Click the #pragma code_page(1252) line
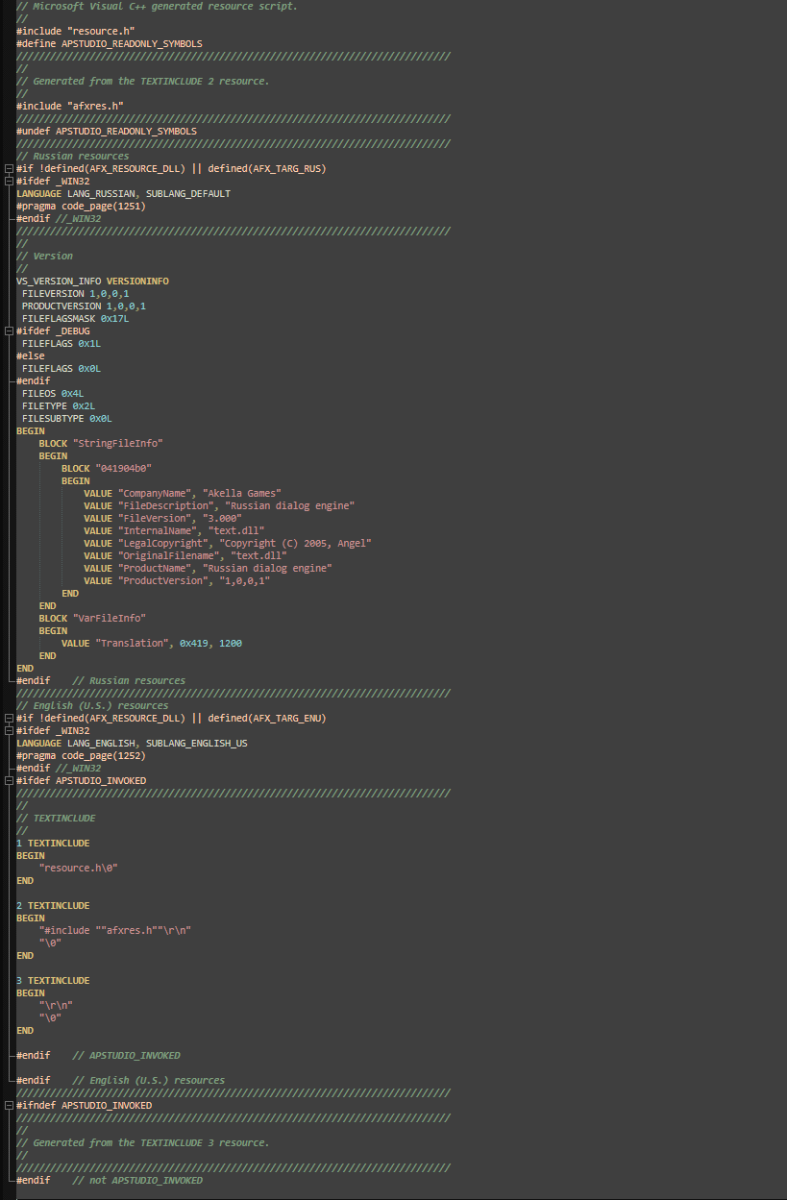Screen dimensions: 787x1200 [80, 756]
